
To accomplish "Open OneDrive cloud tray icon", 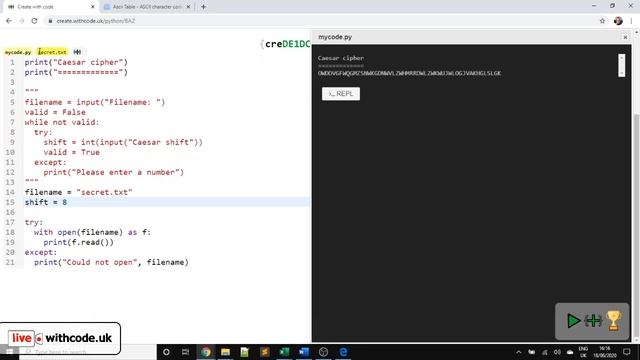I will pyautogui.click(x=570, y=352).
